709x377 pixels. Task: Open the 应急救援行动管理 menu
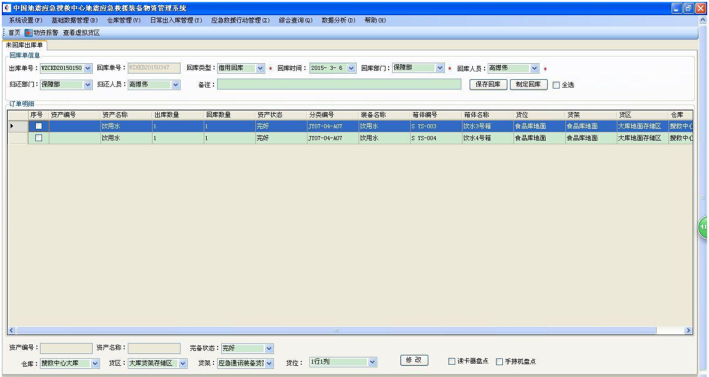coord(240,20)
